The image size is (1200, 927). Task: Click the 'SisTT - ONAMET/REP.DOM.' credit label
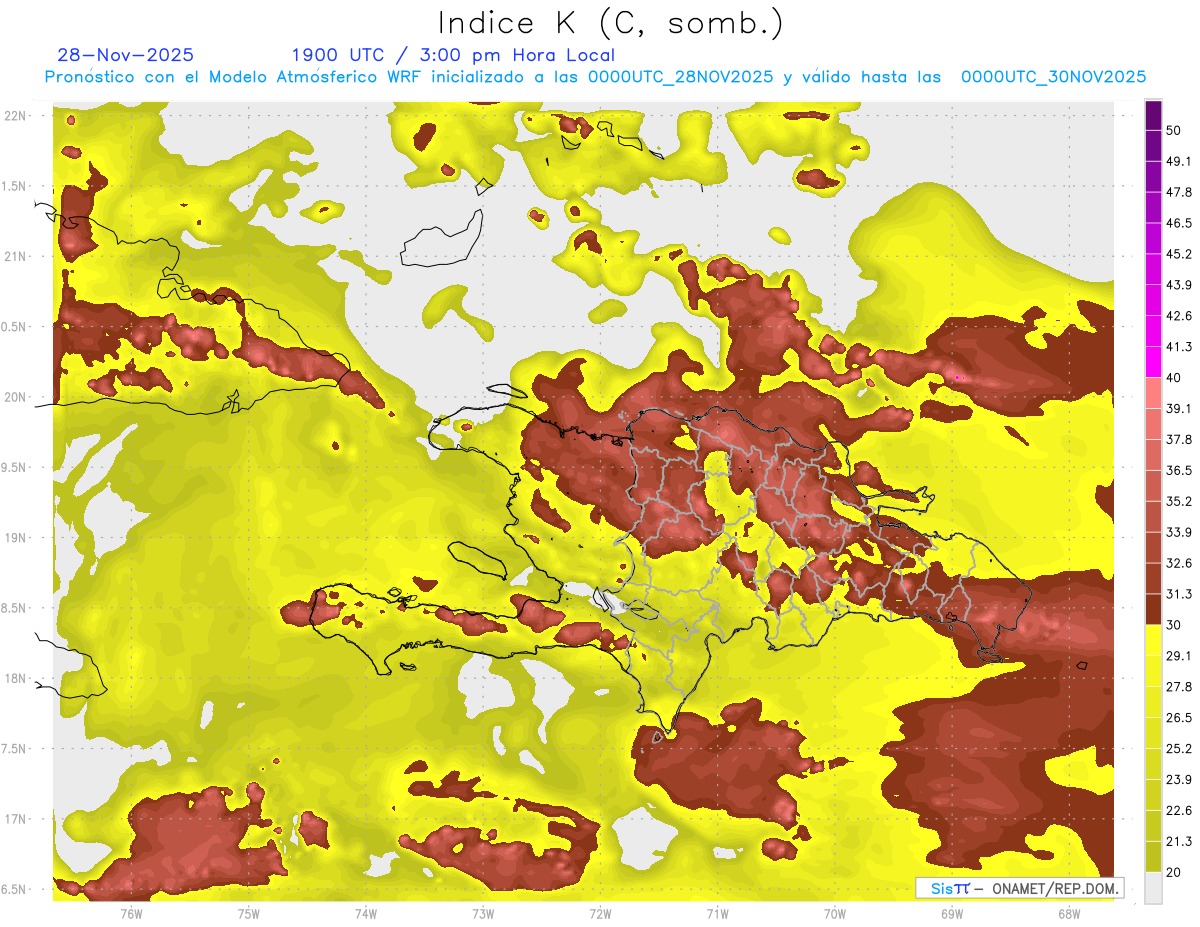pos(1020,888)
